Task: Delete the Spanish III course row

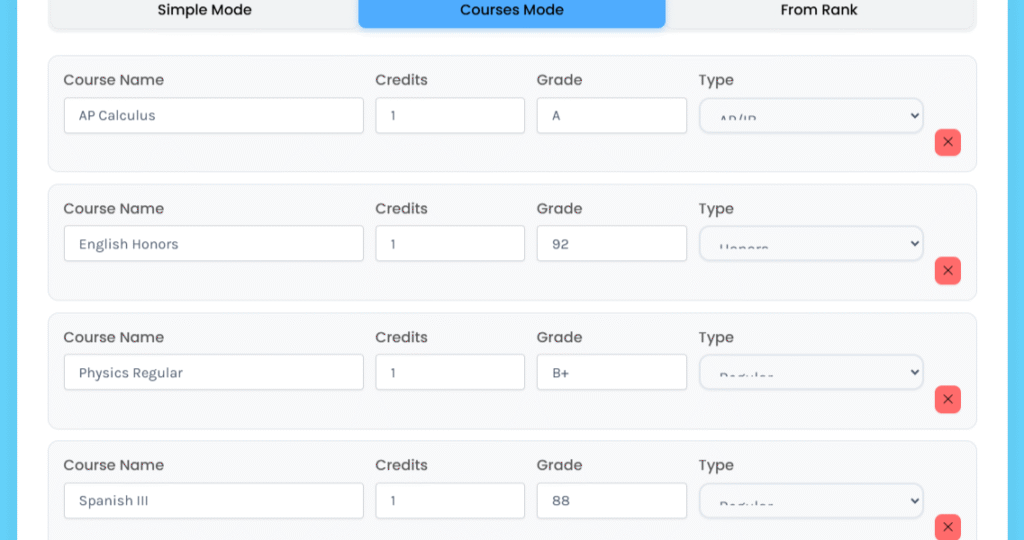Action: (x=947, y=527)
